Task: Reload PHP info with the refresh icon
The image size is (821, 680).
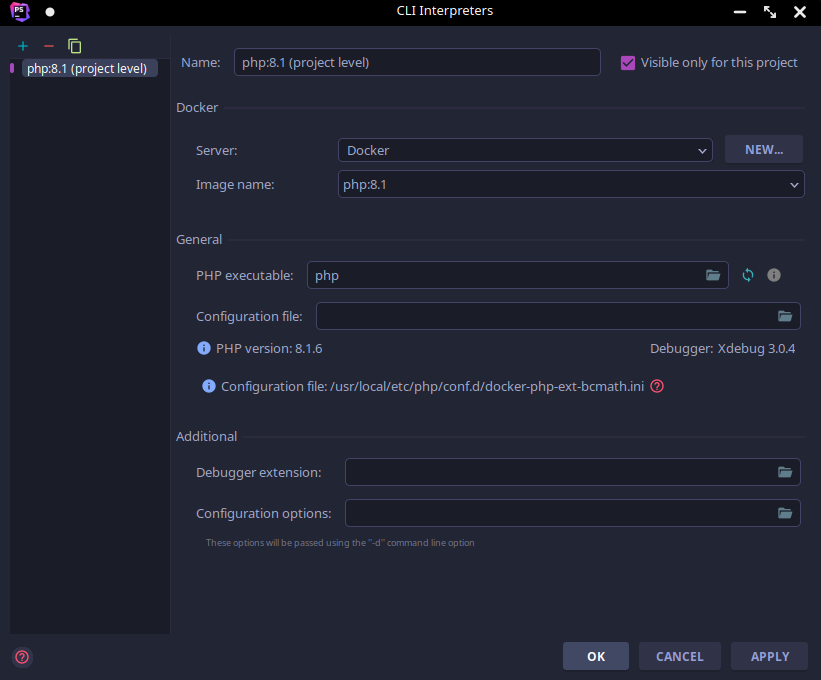Action: click(748, 275)
